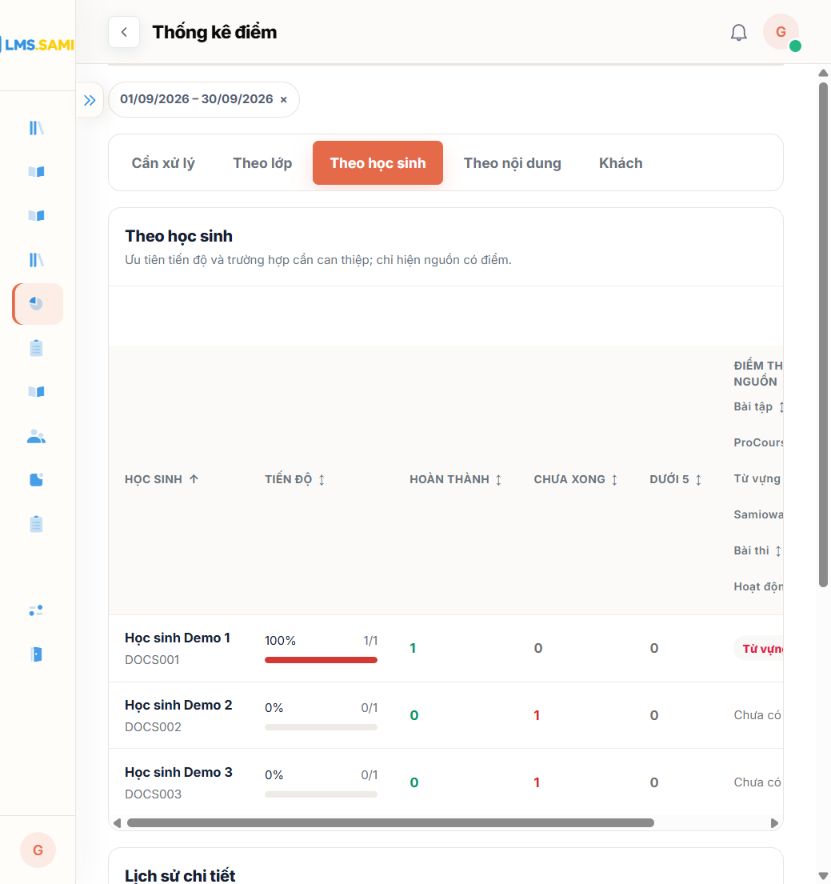Click the horizontal scrollbar right arrow
831x884 pixels.
click(x=775, y=823)
